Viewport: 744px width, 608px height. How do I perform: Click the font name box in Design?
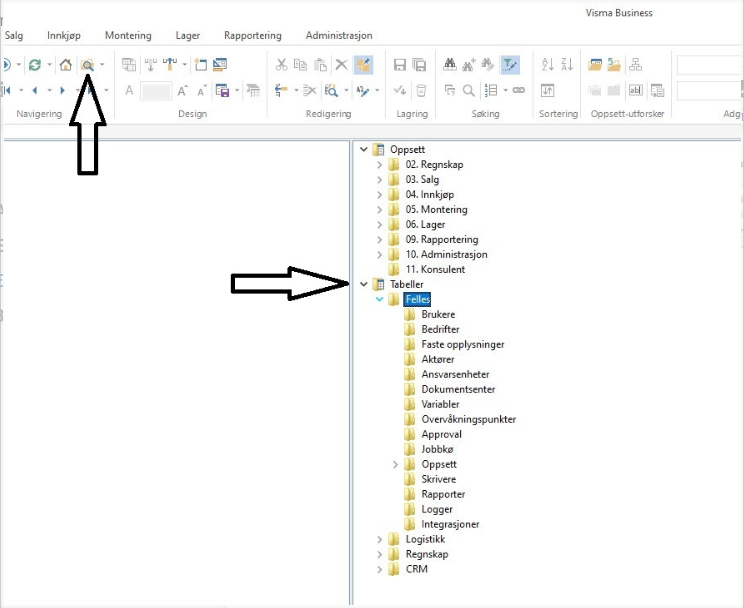coord(156,91)
